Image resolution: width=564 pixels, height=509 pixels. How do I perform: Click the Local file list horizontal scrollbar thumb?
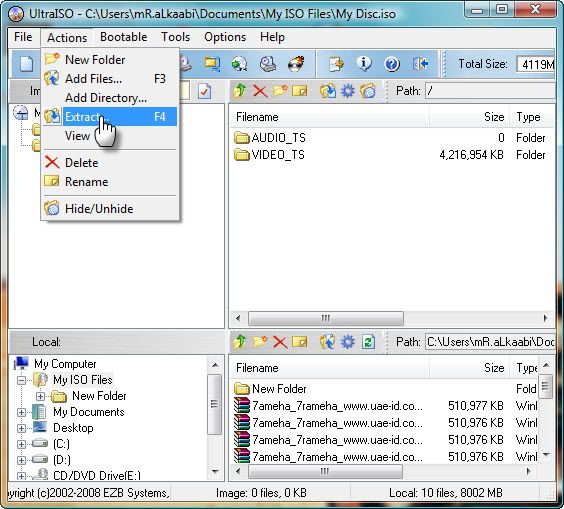click(325, 472)
